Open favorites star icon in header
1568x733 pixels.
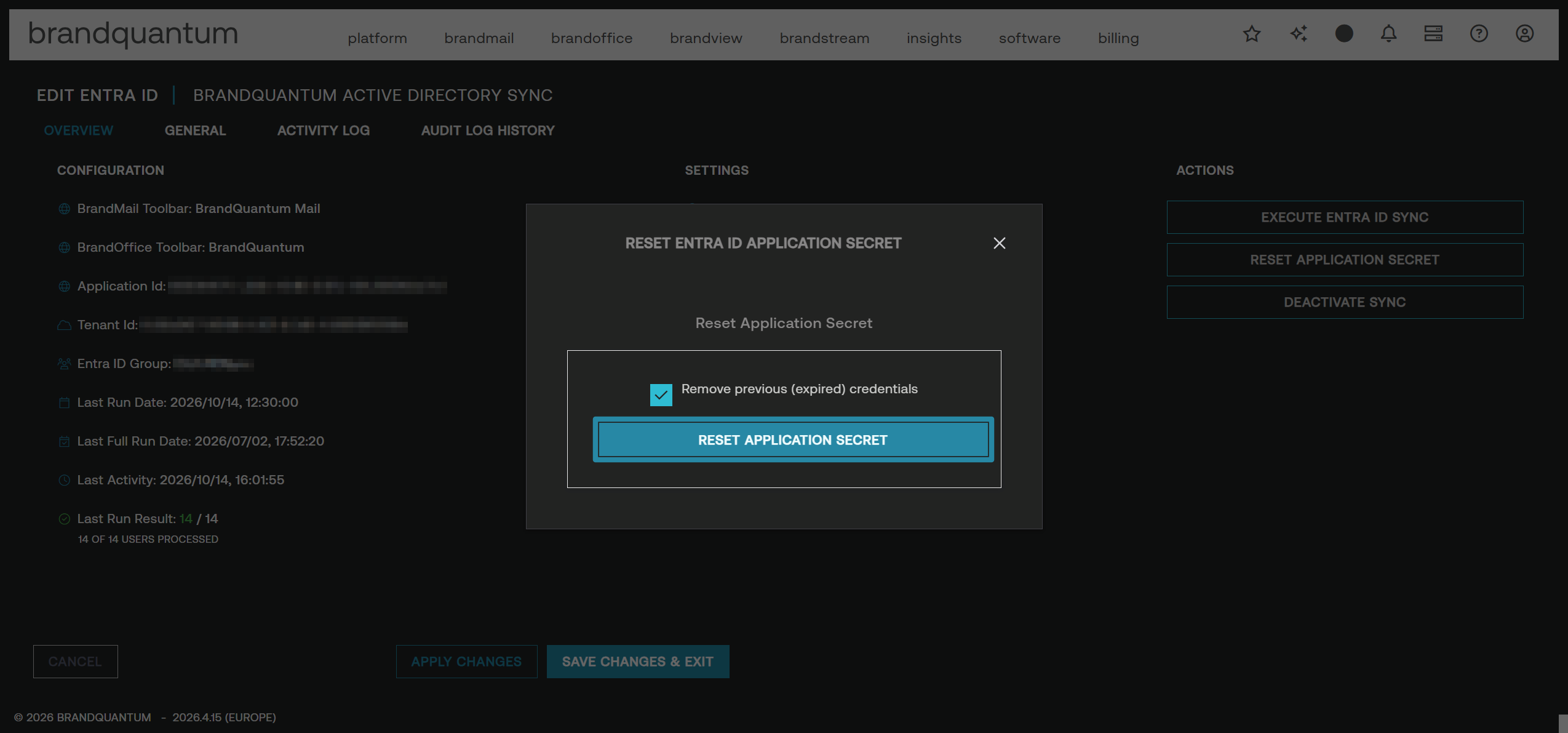1252,34
